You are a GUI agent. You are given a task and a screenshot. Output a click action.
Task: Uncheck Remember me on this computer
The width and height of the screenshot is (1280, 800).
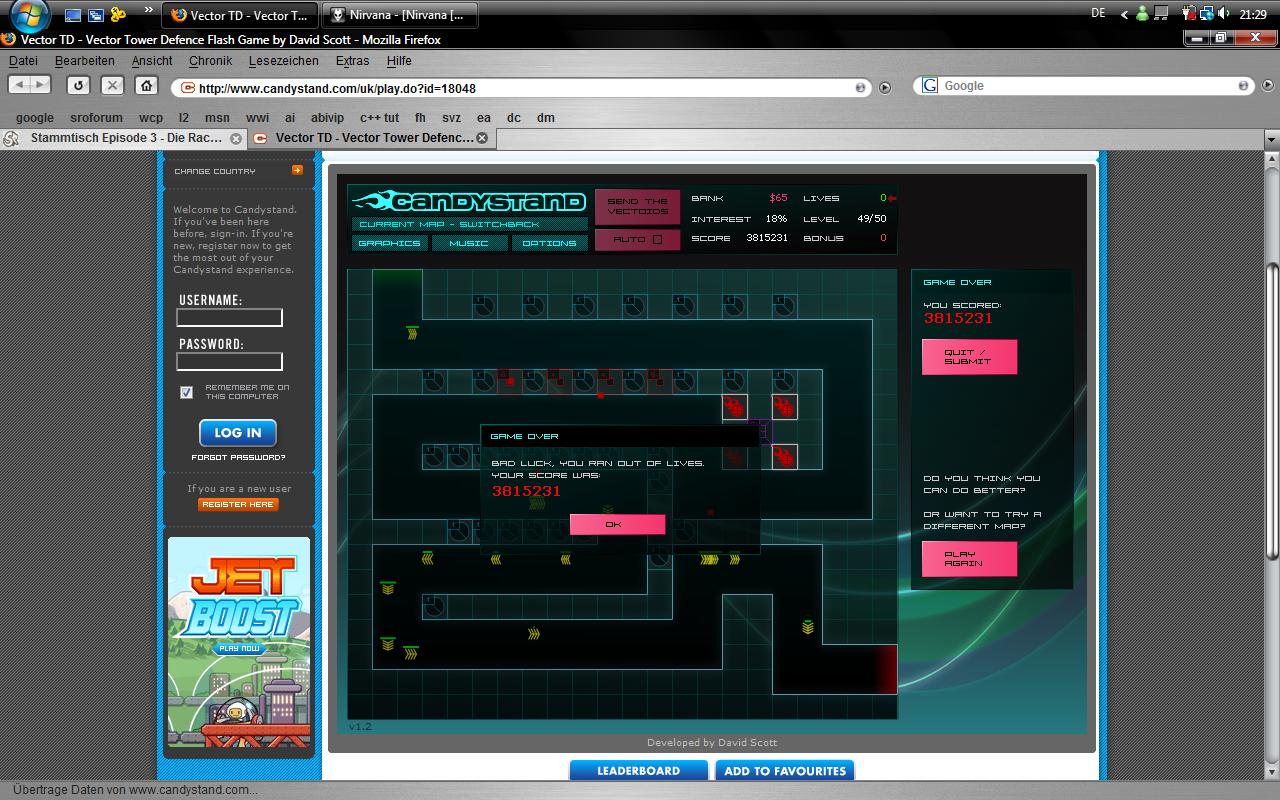[186, 392]
